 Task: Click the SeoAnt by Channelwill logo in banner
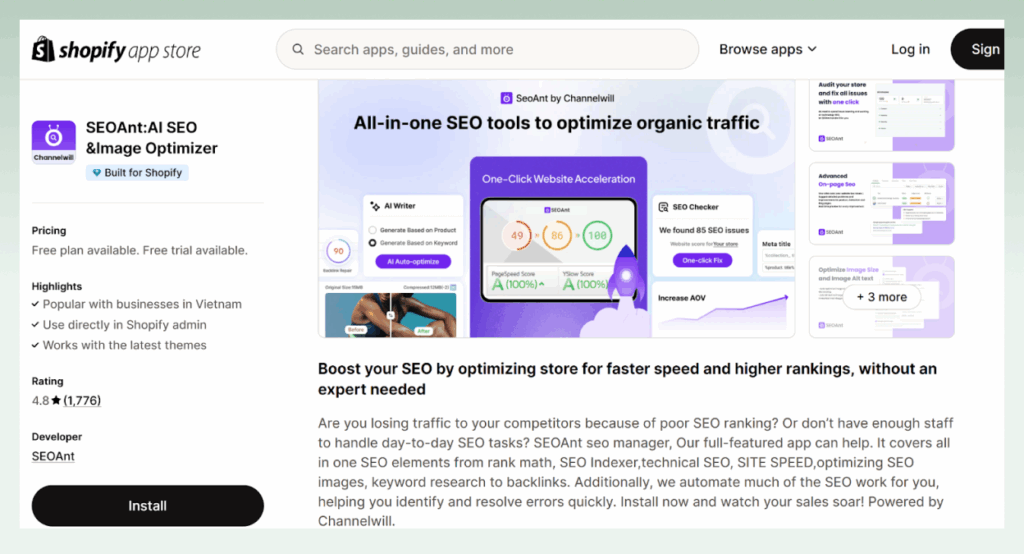[506, 98]
